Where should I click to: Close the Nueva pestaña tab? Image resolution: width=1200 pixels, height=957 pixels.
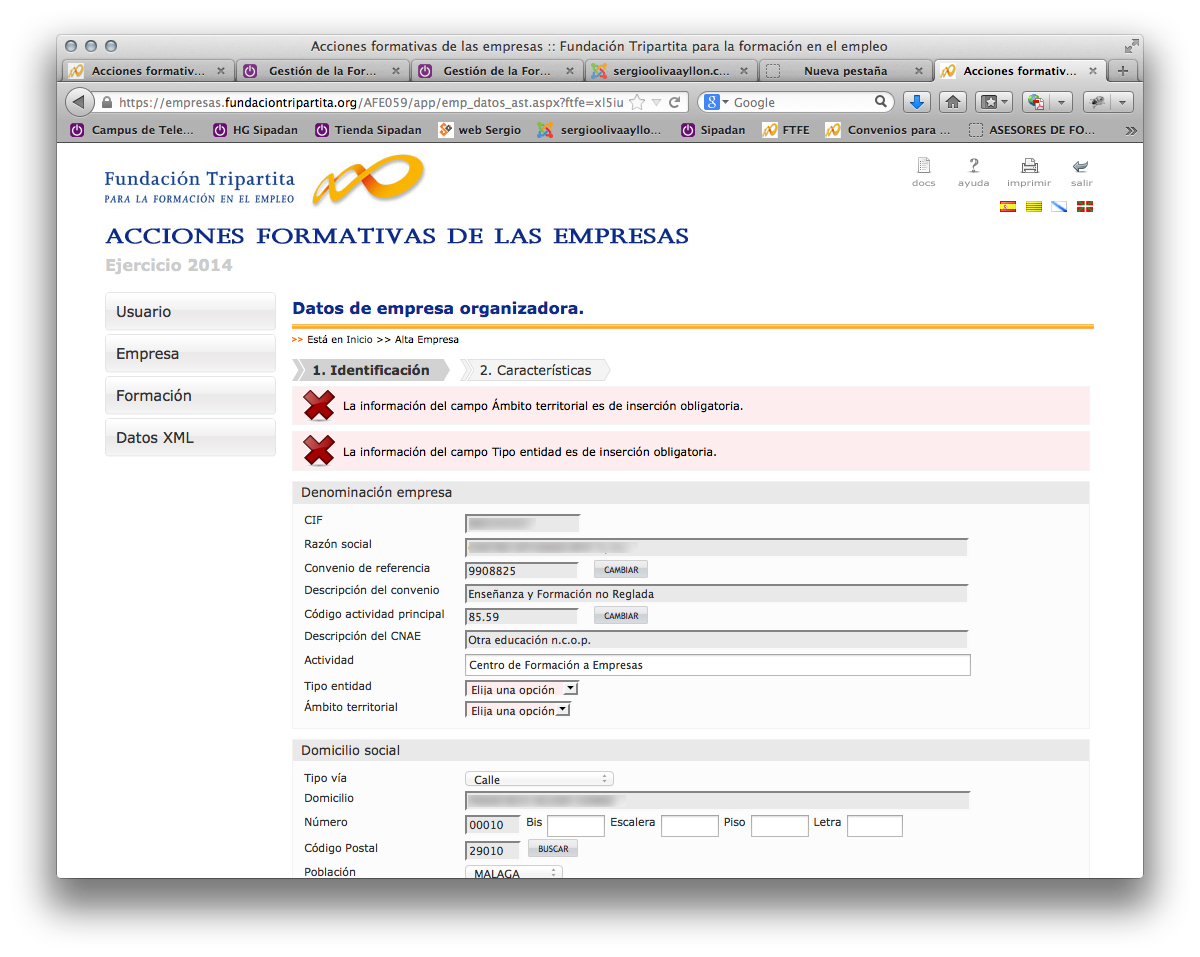pos(918,71)
